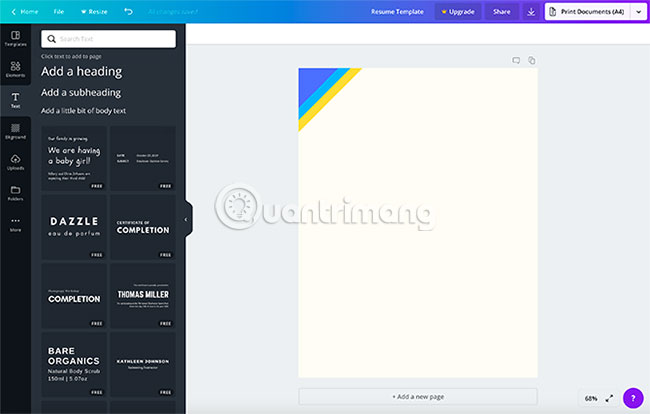Select the 'We are having a baby girl' text template
This screenshot has height=414, width=650.
pyautogui.click(x=74, y=158)
